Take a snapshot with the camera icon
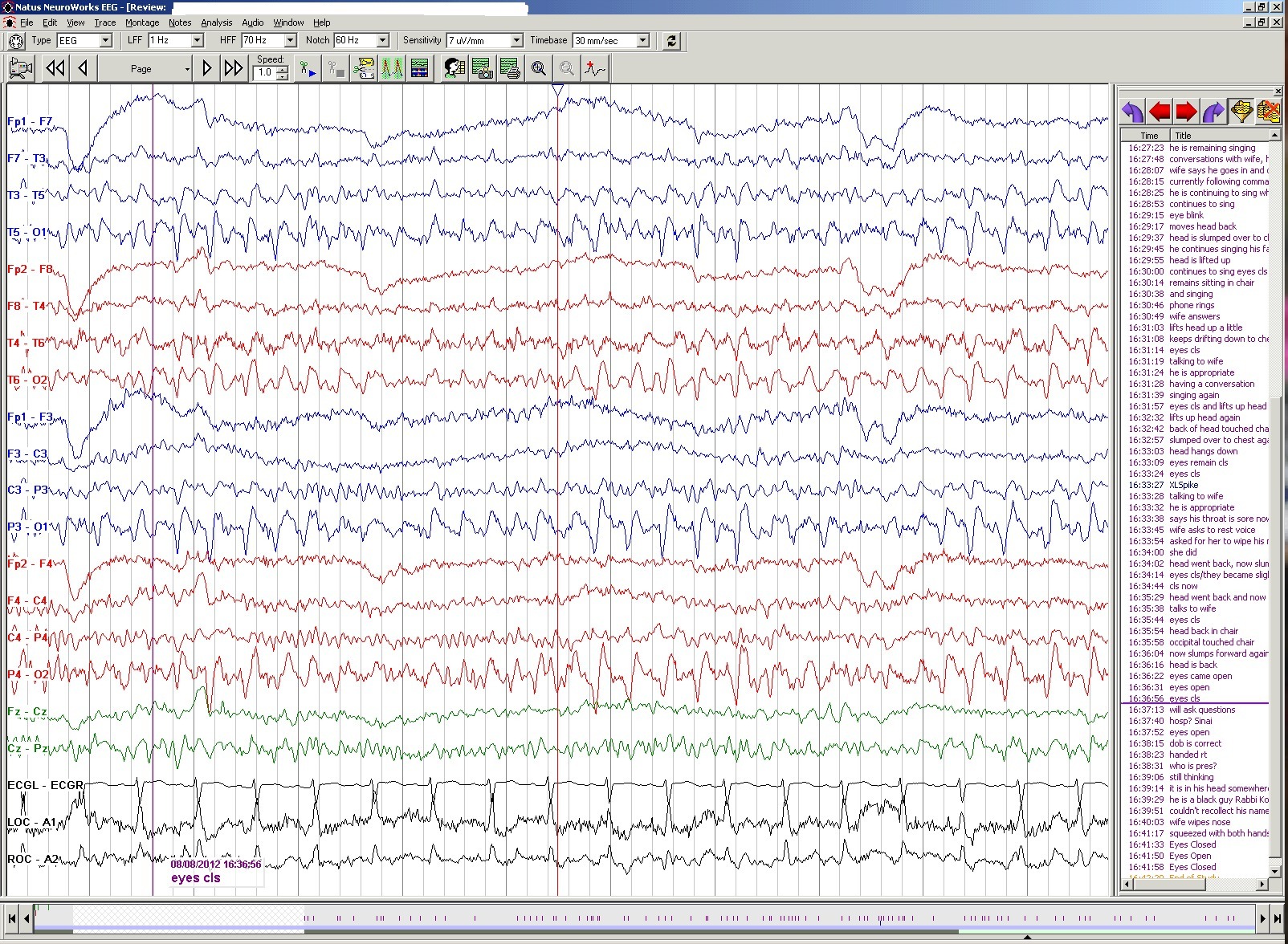Image resolution: width=1288 pixels, height=944 pixels. click(x=483, y=69)
